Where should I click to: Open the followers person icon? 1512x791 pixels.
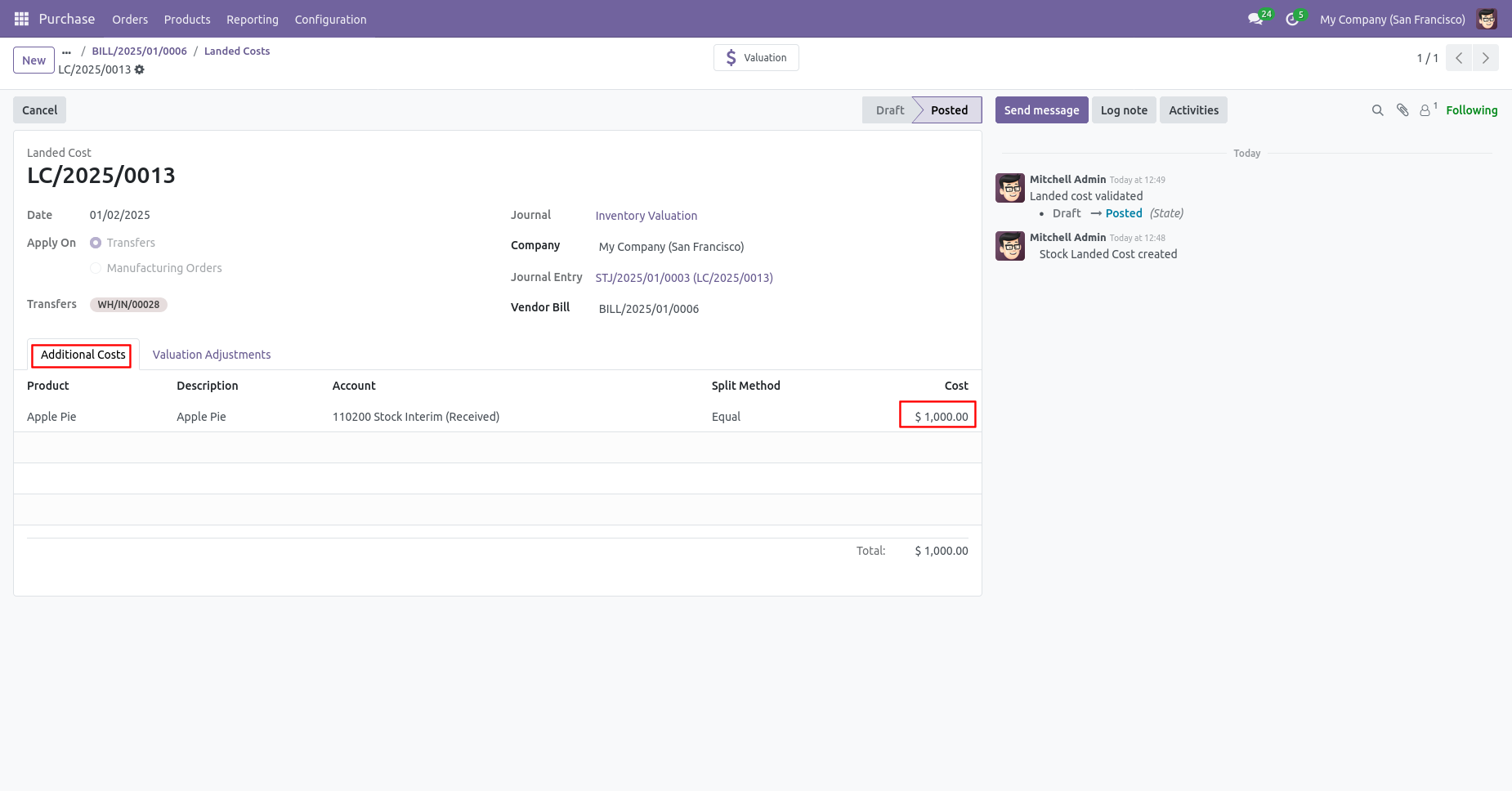1428,109
